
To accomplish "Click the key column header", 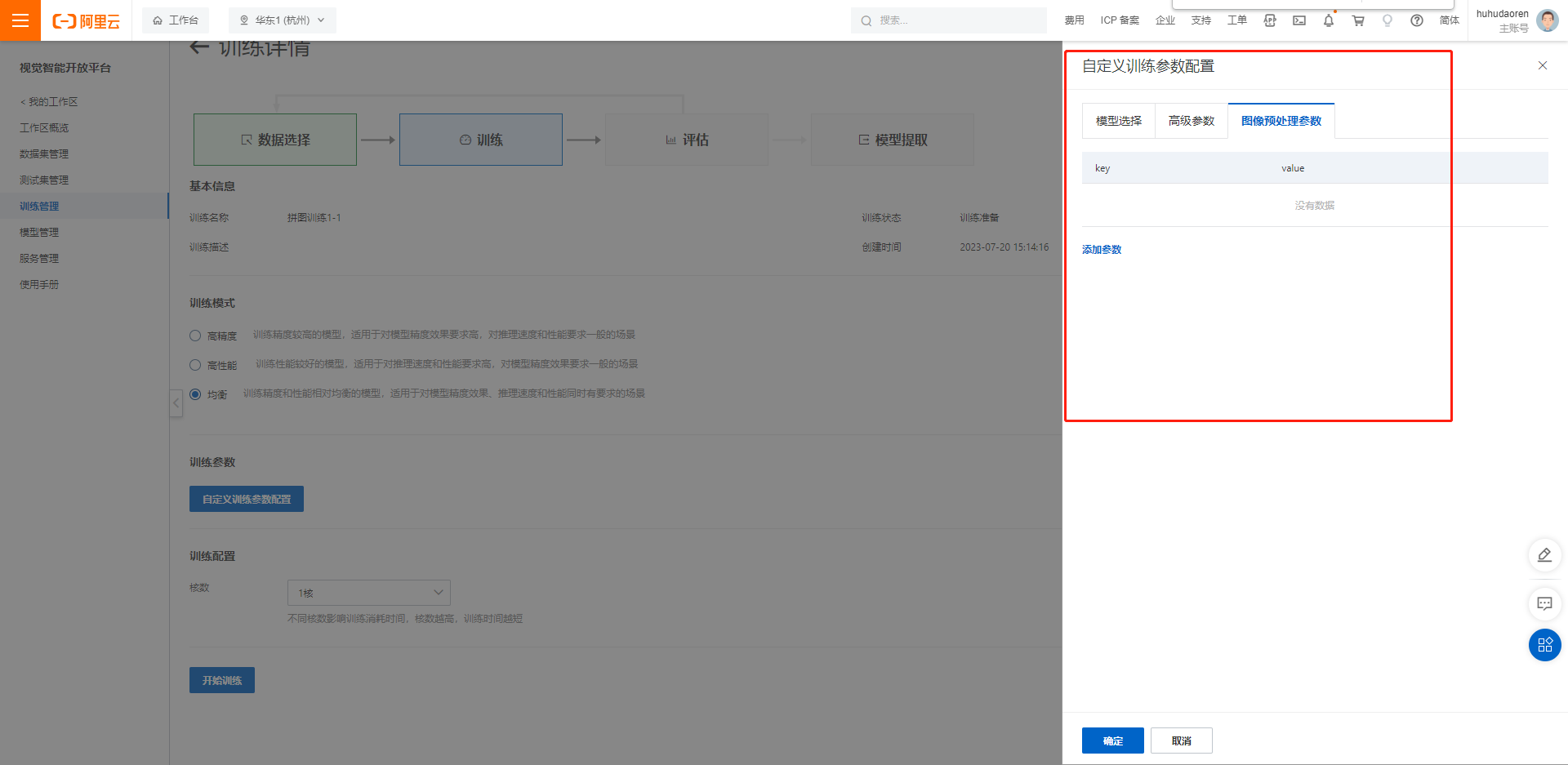I will (1102, 168).
